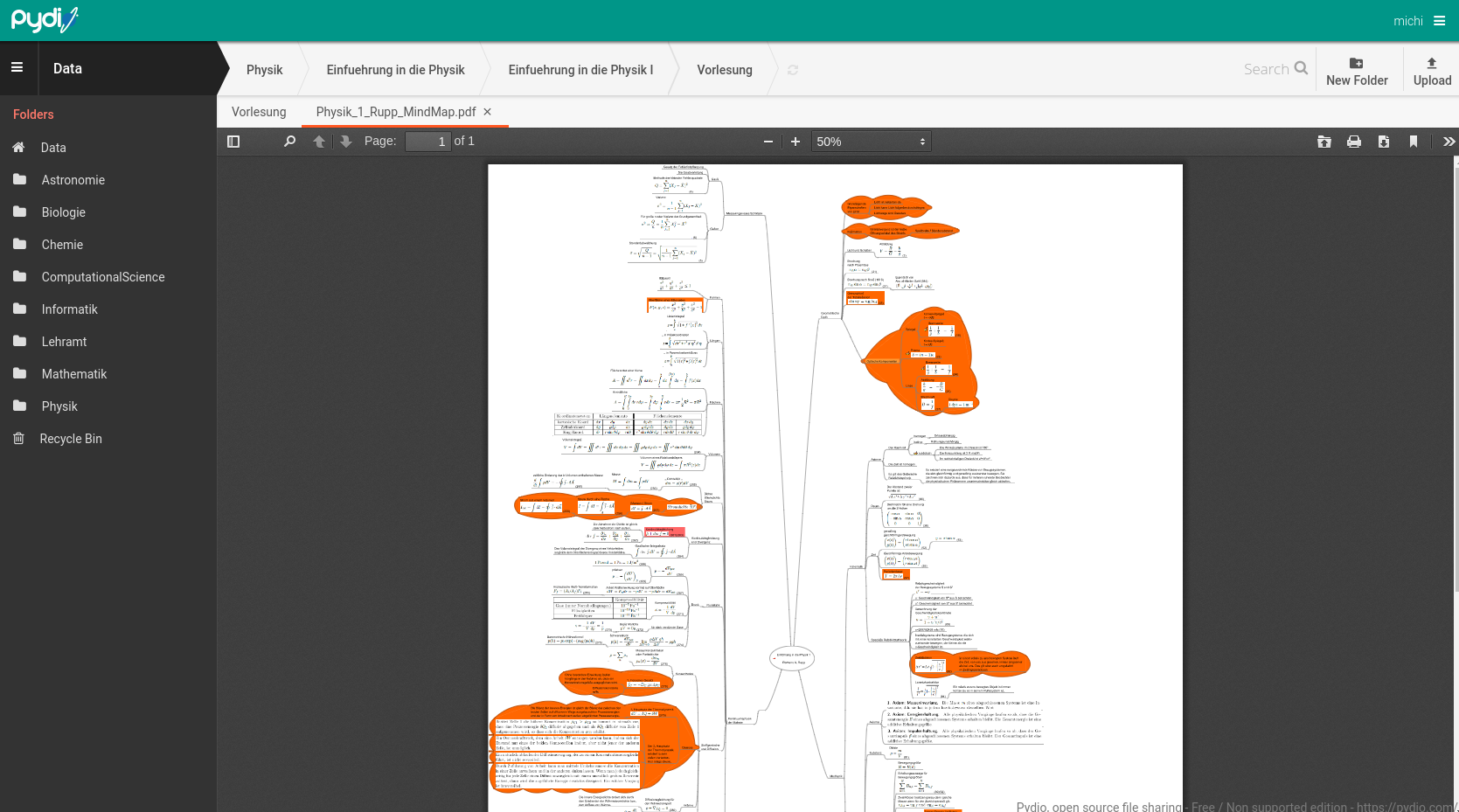Close the Physik_1_Rupp_MindMap.pdf tab
The width and height of the screenshot is (1459, 812).
pos(488,112)
